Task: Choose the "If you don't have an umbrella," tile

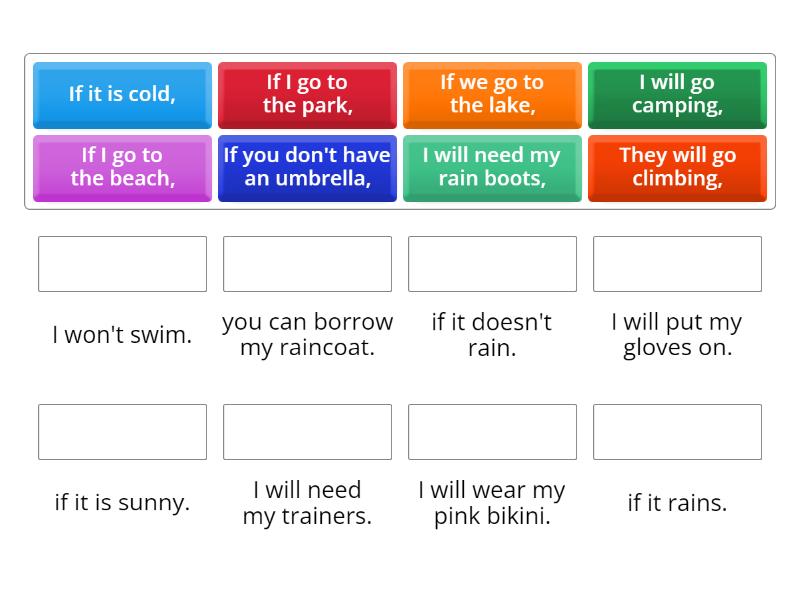Action: pyautogui.click(x=307, y=168)
